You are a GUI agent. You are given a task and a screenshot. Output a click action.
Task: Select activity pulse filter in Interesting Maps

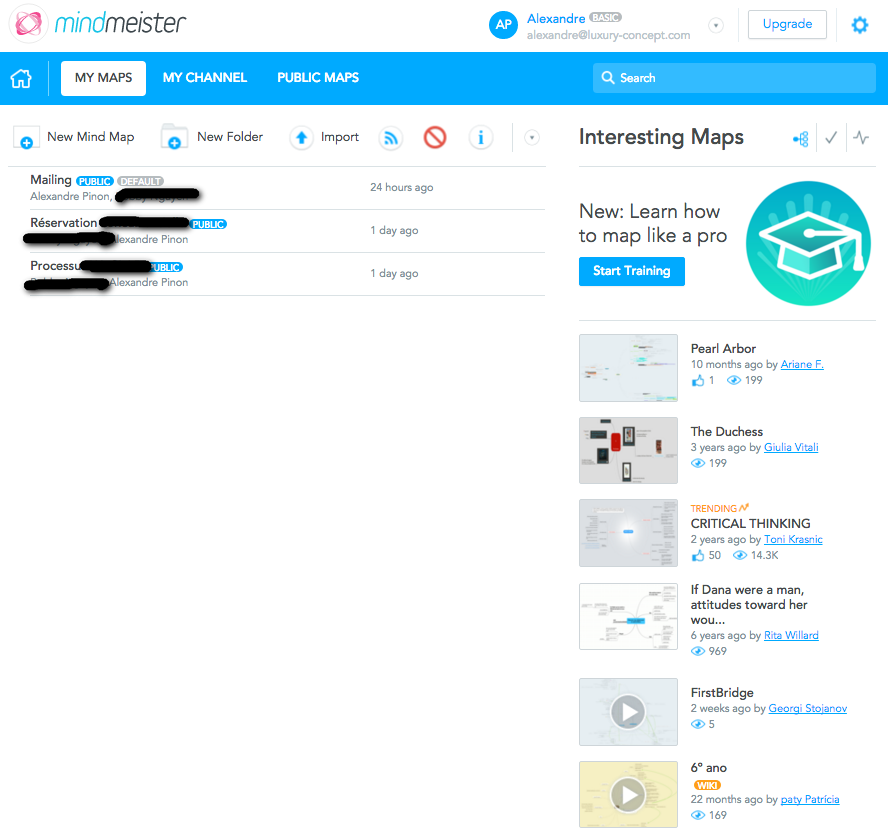861,138
